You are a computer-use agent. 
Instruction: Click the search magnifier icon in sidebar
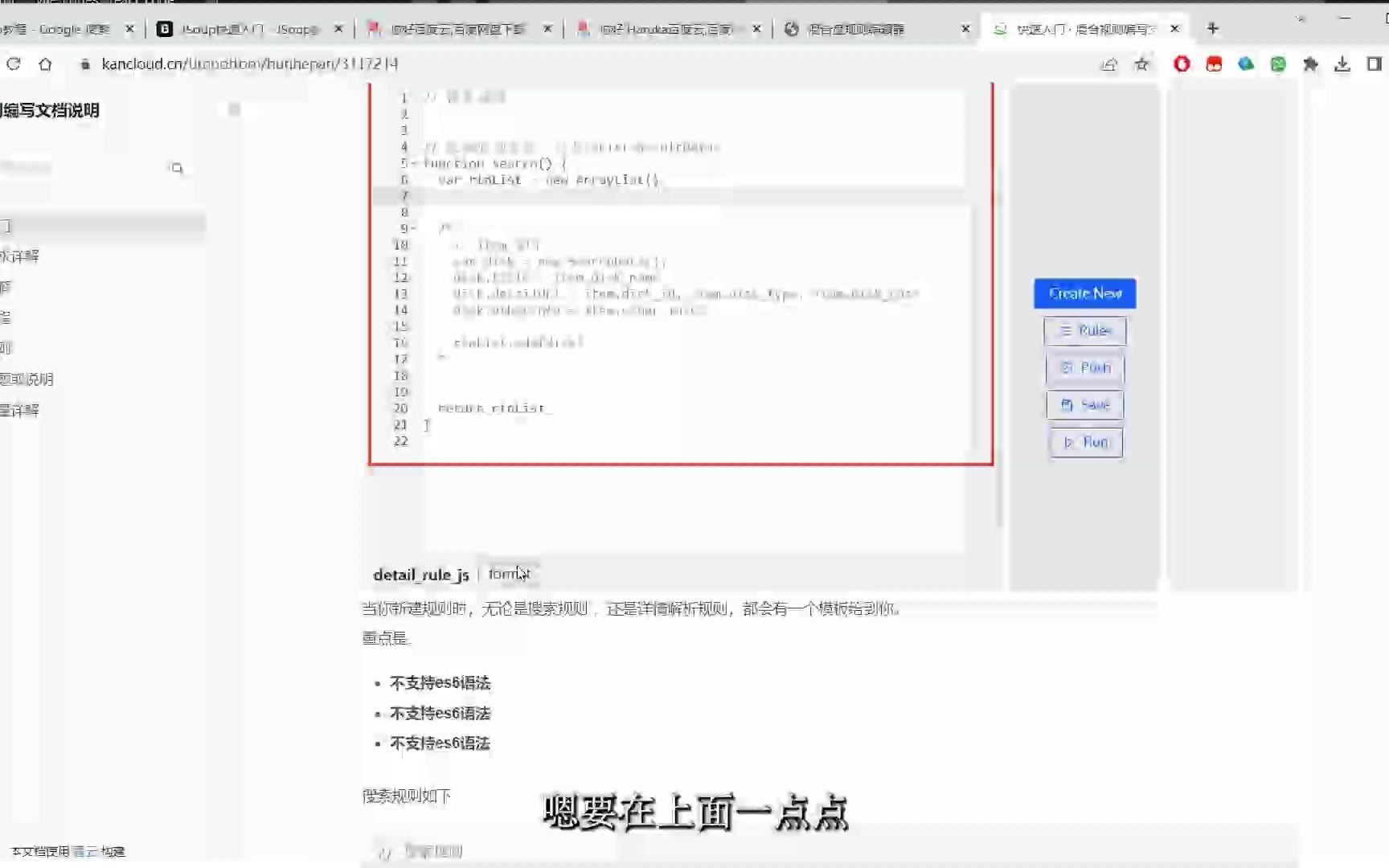coord(177,167)
